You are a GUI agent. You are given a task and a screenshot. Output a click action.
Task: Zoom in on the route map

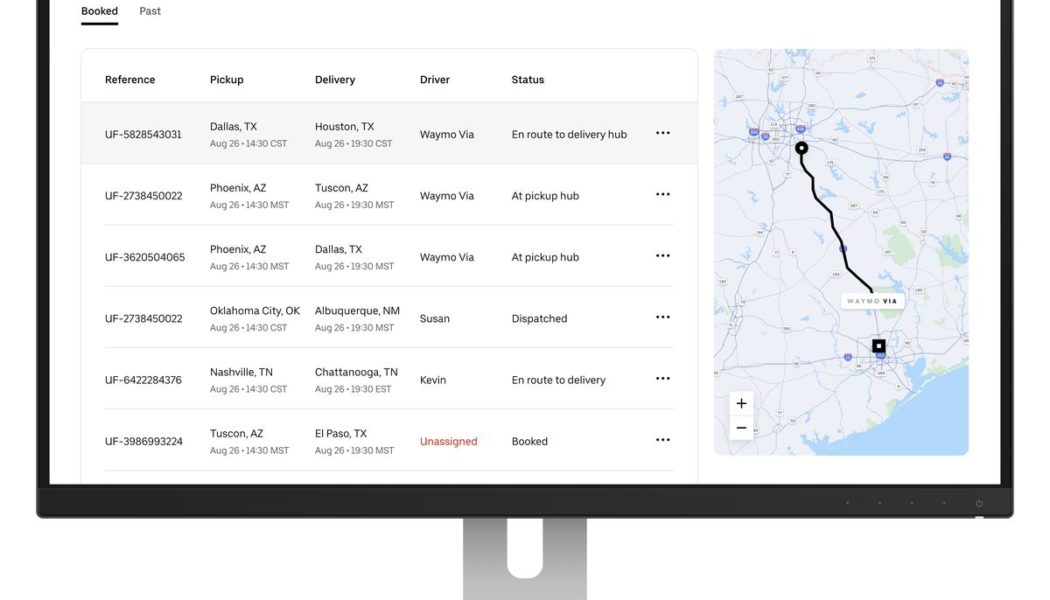[740, 402]
